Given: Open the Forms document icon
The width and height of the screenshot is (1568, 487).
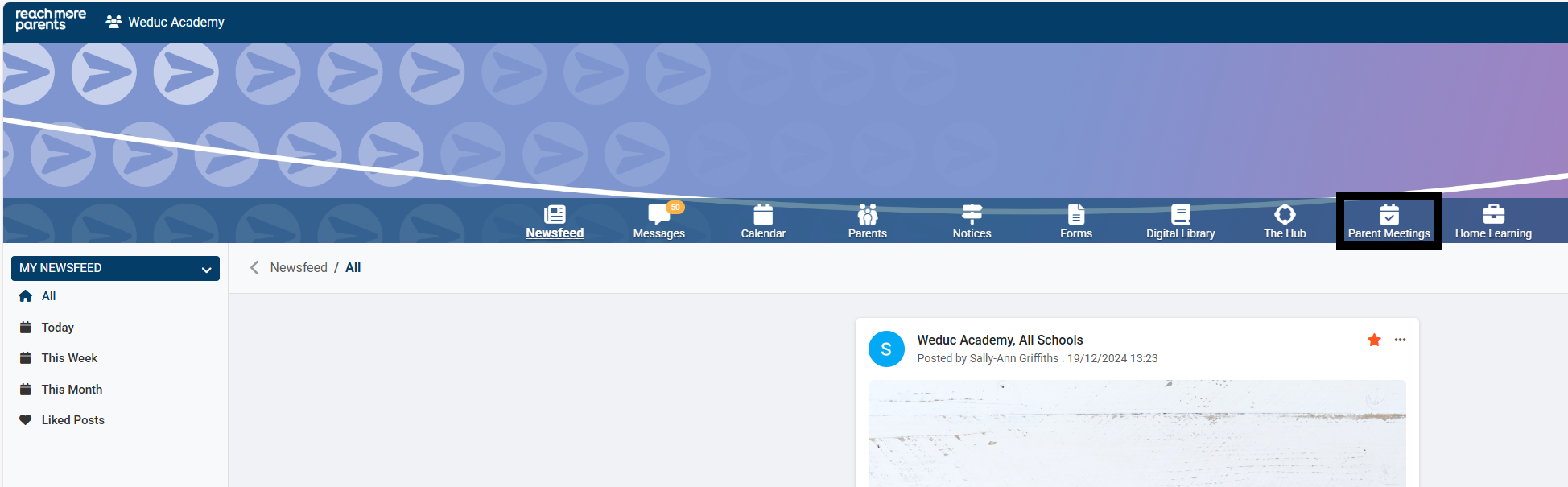Looking at the screenshot, I should (x=1075, y=215).
